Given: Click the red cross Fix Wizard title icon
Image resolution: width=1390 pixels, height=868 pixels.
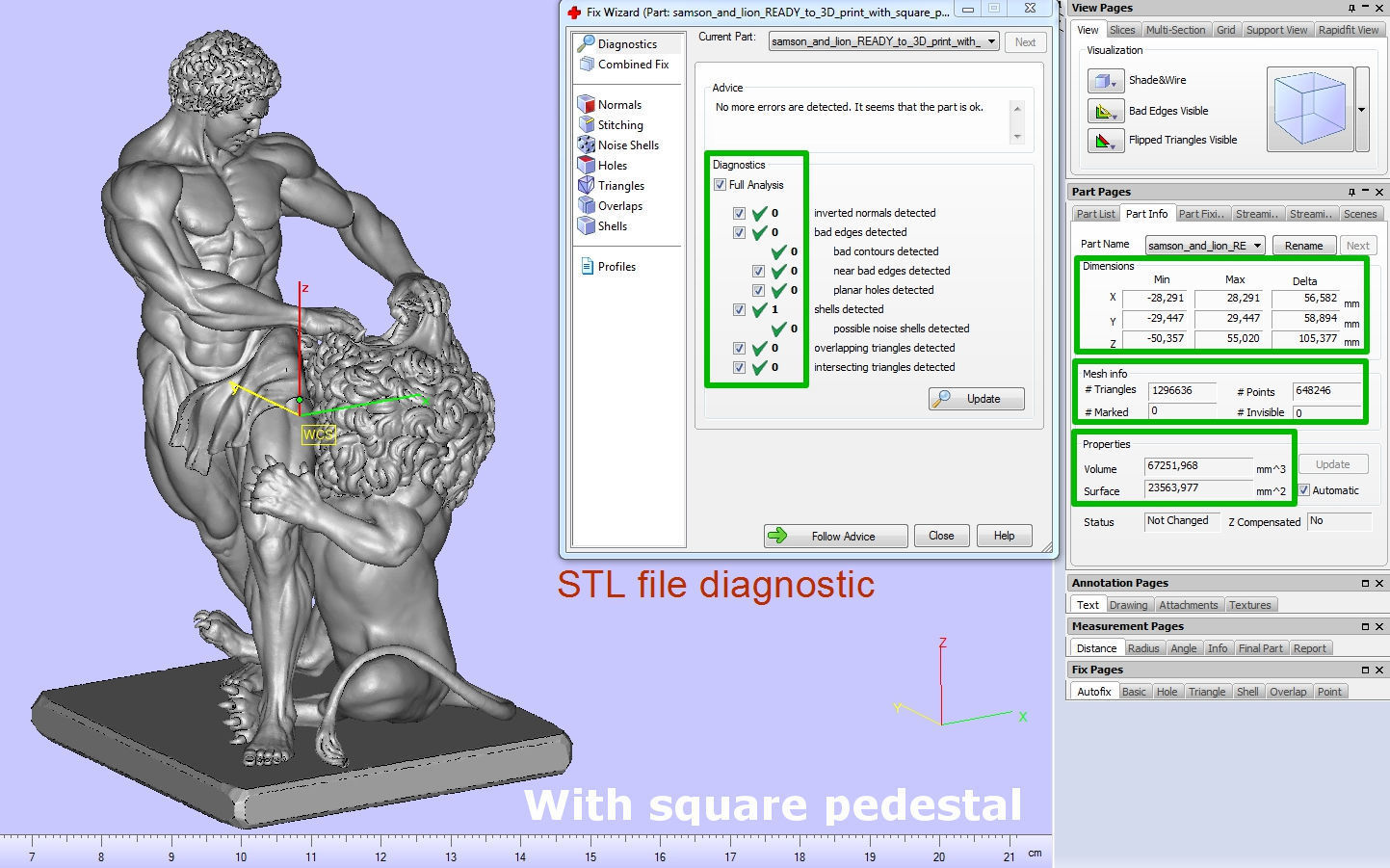Looking at the screenshot, I should [574, 13].
